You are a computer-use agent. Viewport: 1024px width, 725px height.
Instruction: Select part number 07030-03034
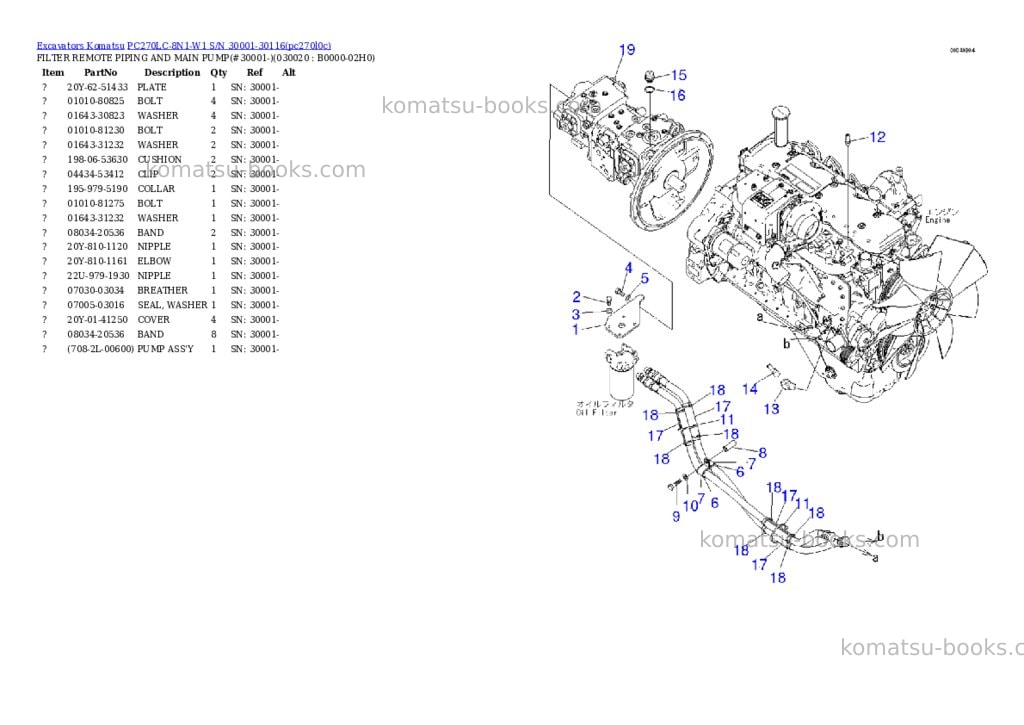click(95, 290)
